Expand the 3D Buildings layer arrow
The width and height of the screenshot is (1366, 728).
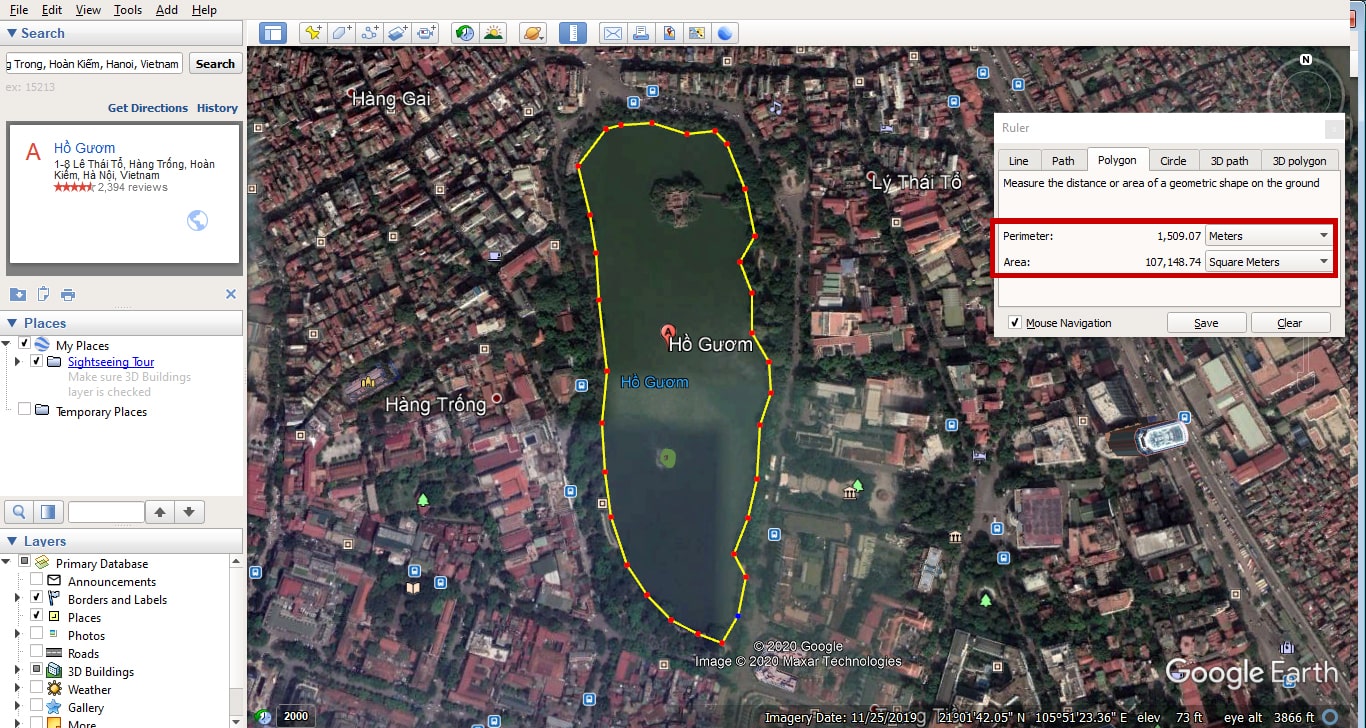coord(17,670)
